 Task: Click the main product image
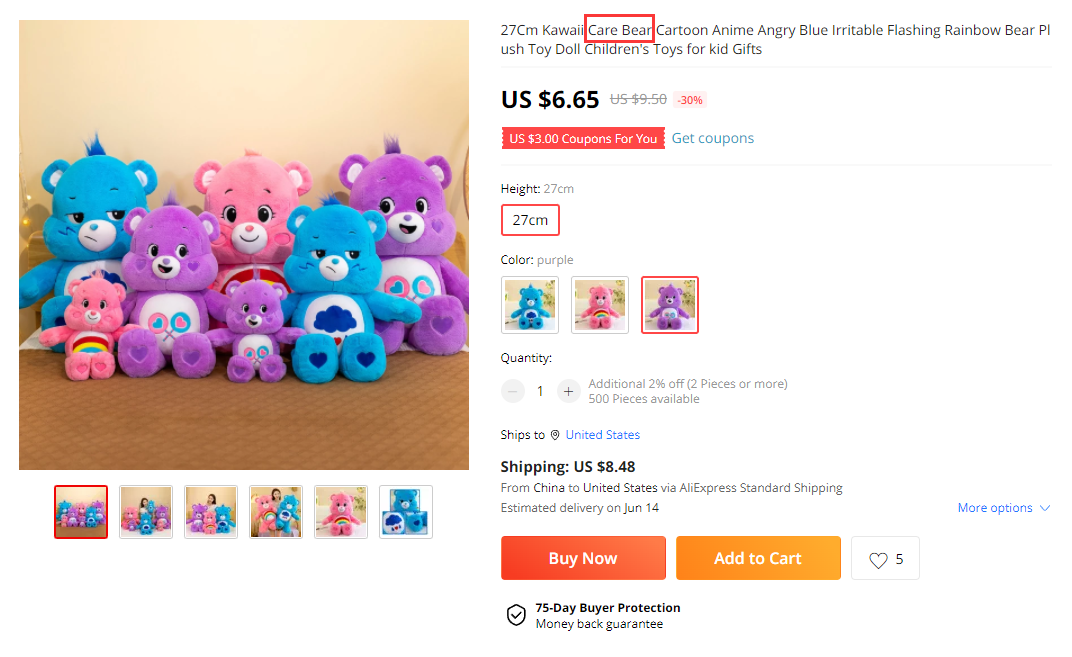click(x=244, y=245)
